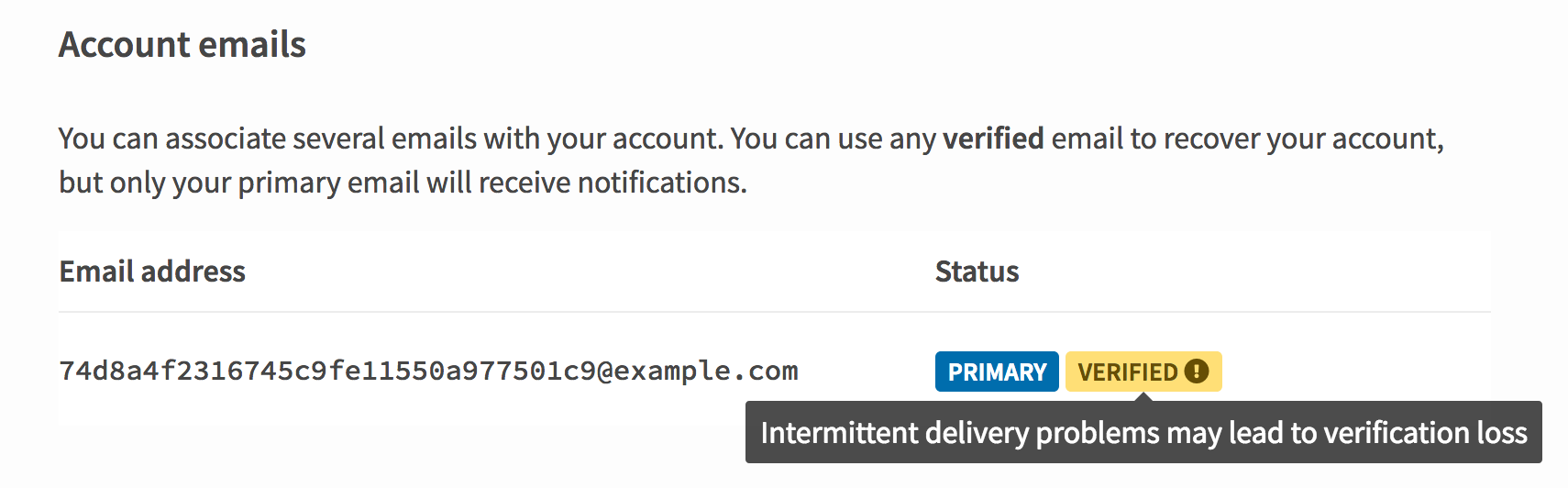Click the Status column header

(977, 272)
